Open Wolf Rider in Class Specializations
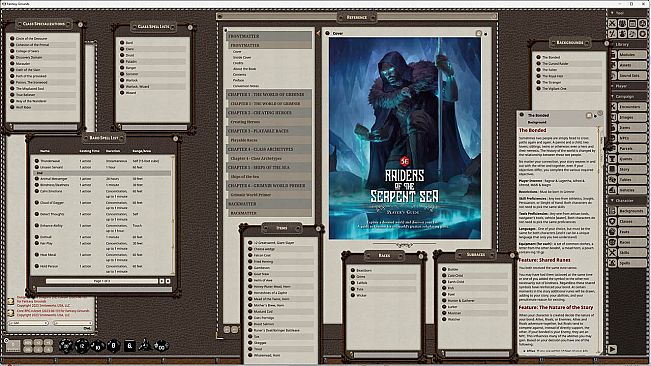This screenshot has height=366, width=651. (24, 107)
